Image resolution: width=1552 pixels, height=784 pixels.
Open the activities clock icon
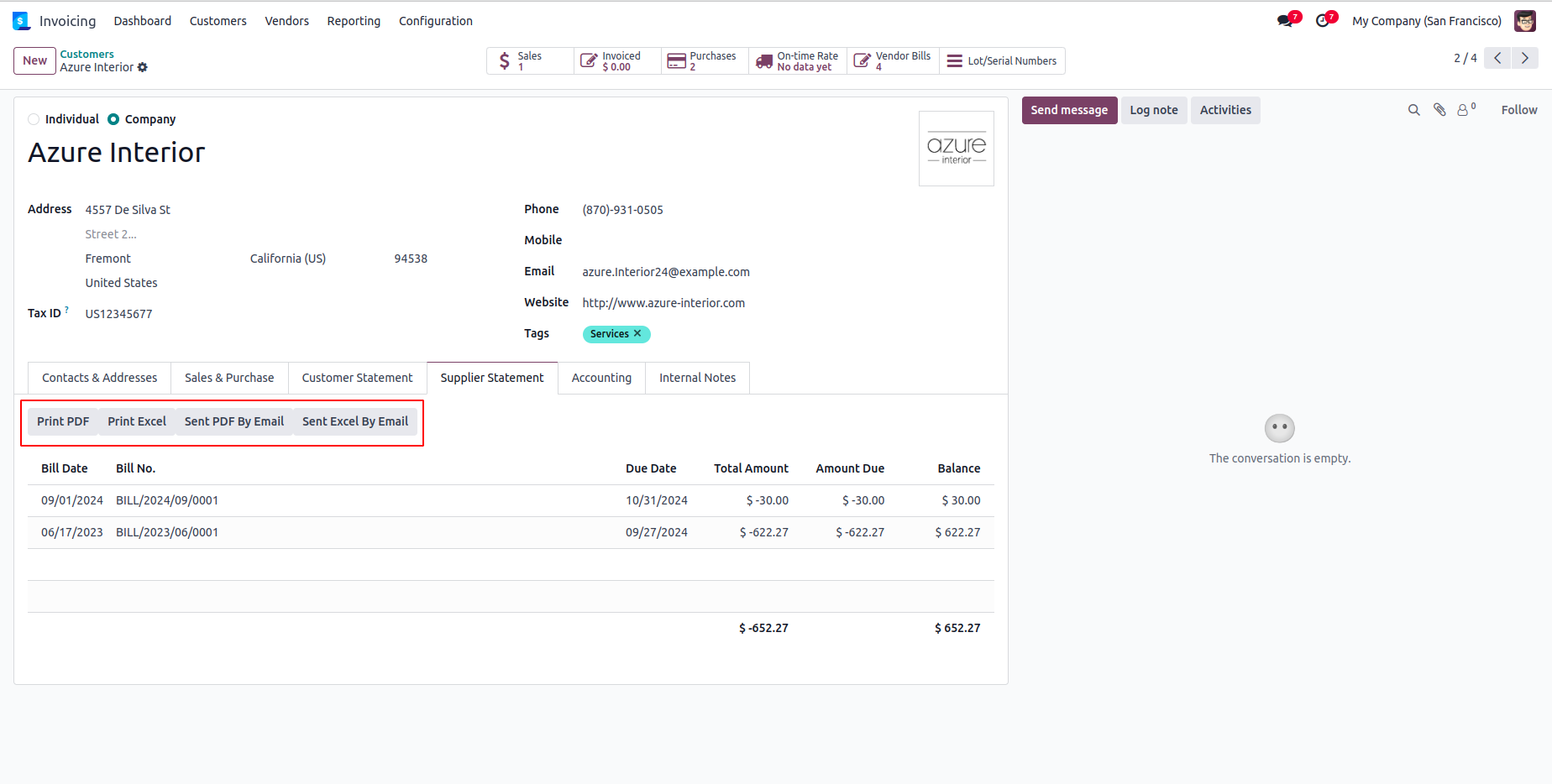(1324, 20)
